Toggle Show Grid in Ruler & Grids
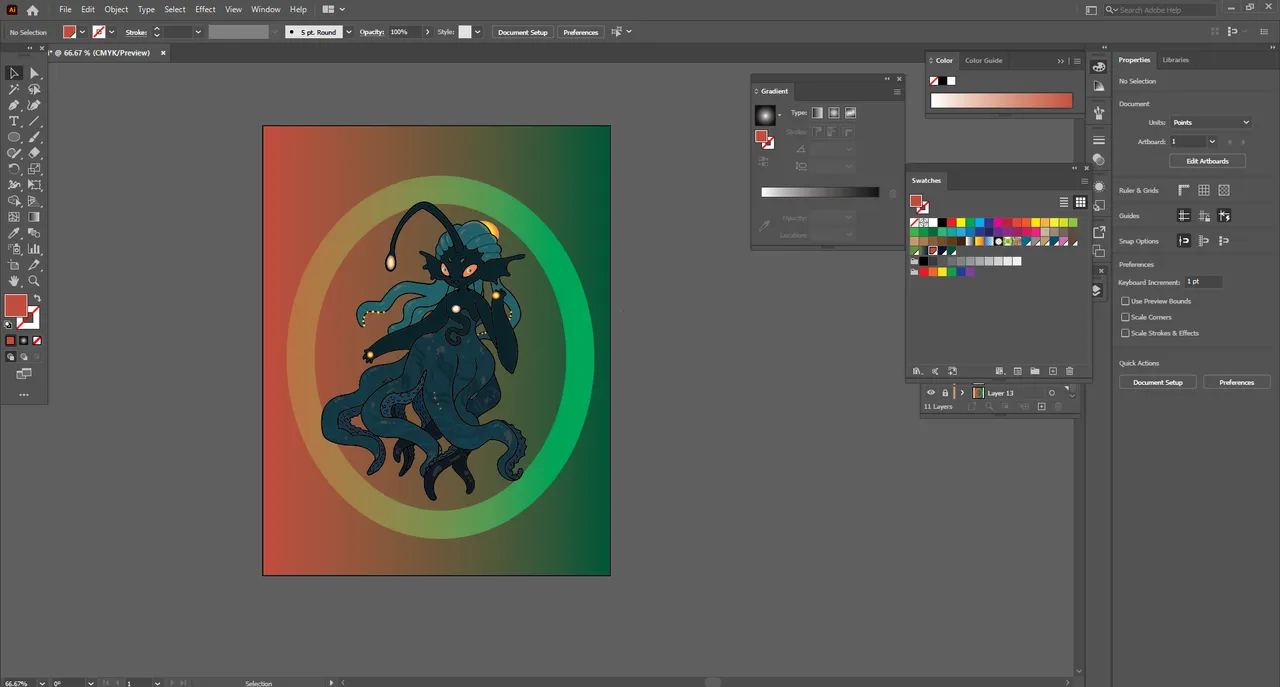 click(x=1204, y=190)
